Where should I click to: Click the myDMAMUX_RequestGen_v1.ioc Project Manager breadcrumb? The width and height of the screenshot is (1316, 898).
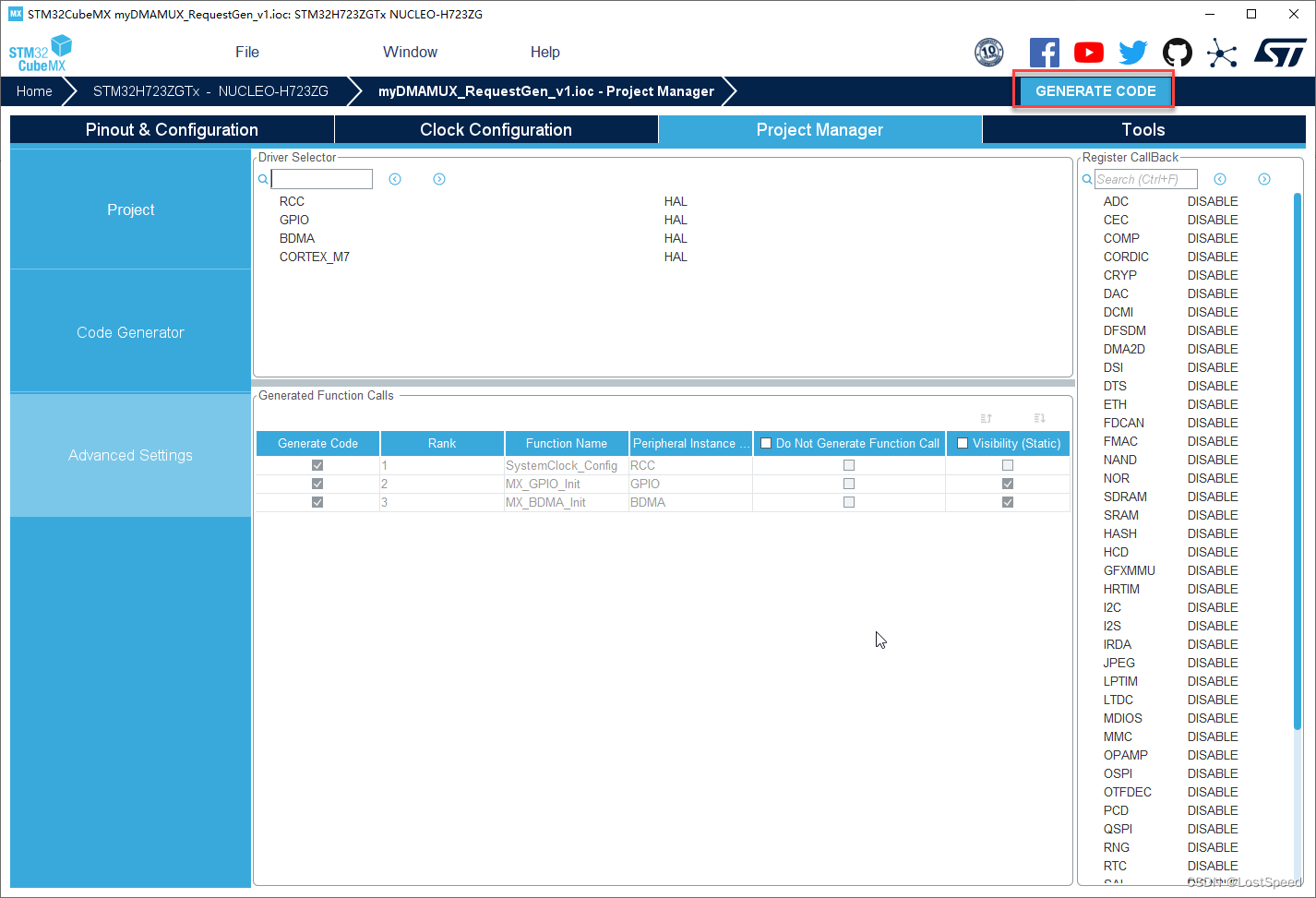click(546, 91)
